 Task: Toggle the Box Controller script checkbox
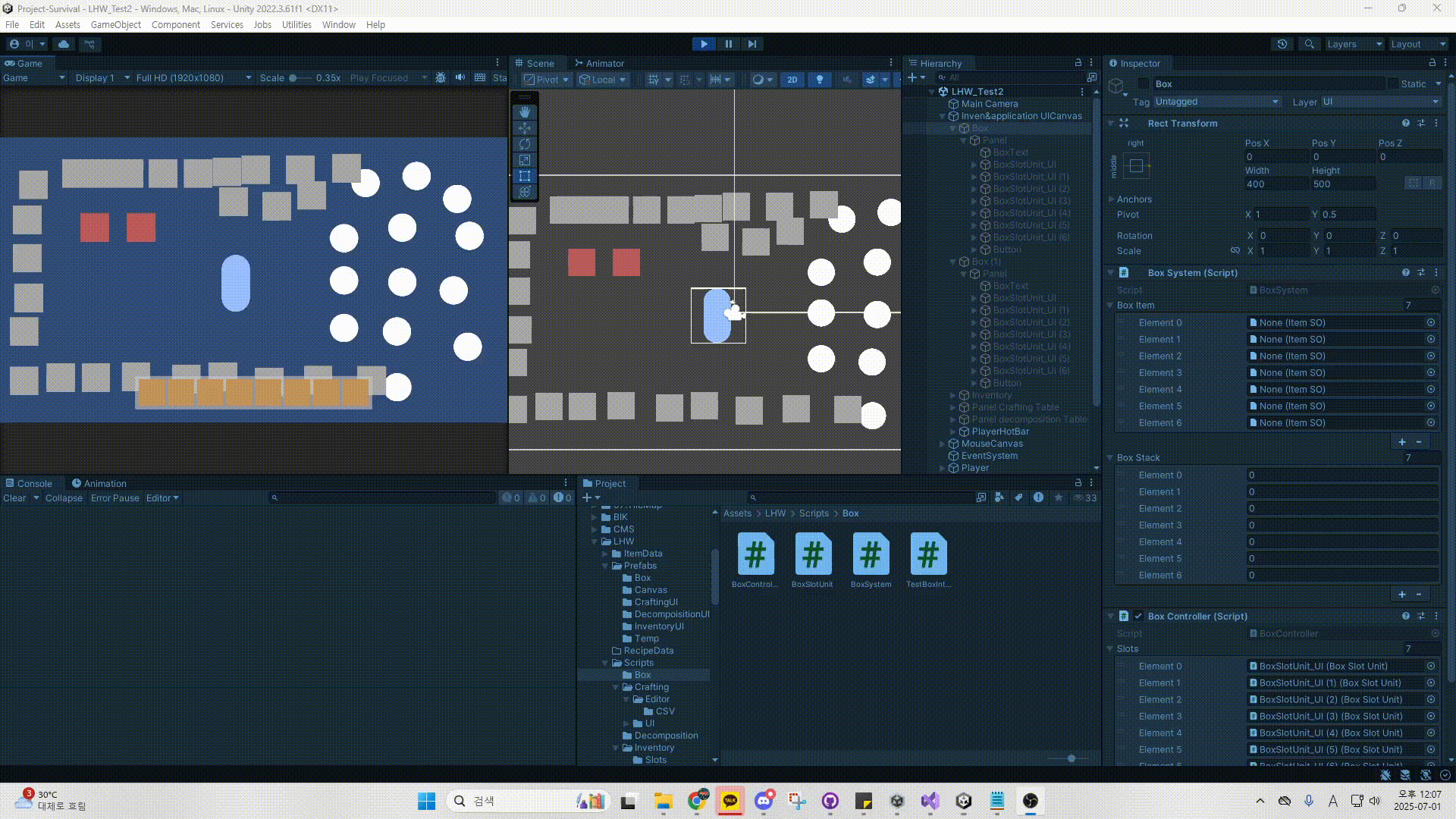pyautogui.click(x=1137, y=617)
